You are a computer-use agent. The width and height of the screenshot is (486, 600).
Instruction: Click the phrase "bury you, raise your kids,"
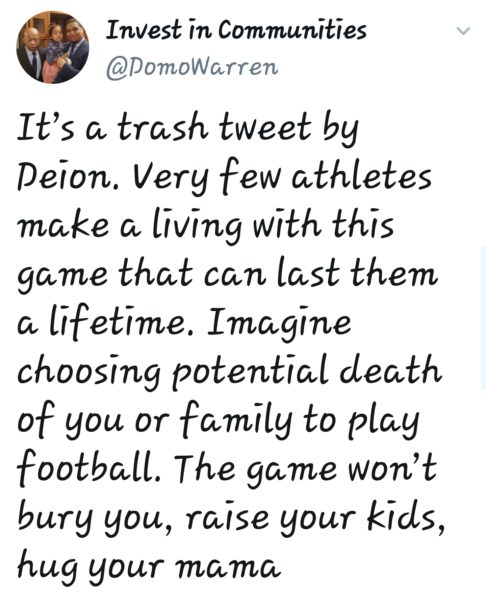pyautogui.click(x=231, y=518)
